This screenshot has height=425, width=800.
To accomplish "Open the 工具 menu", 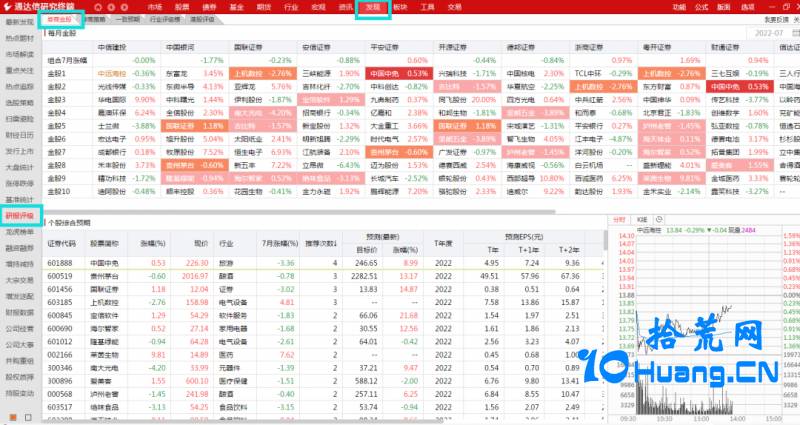I will 428,7.
